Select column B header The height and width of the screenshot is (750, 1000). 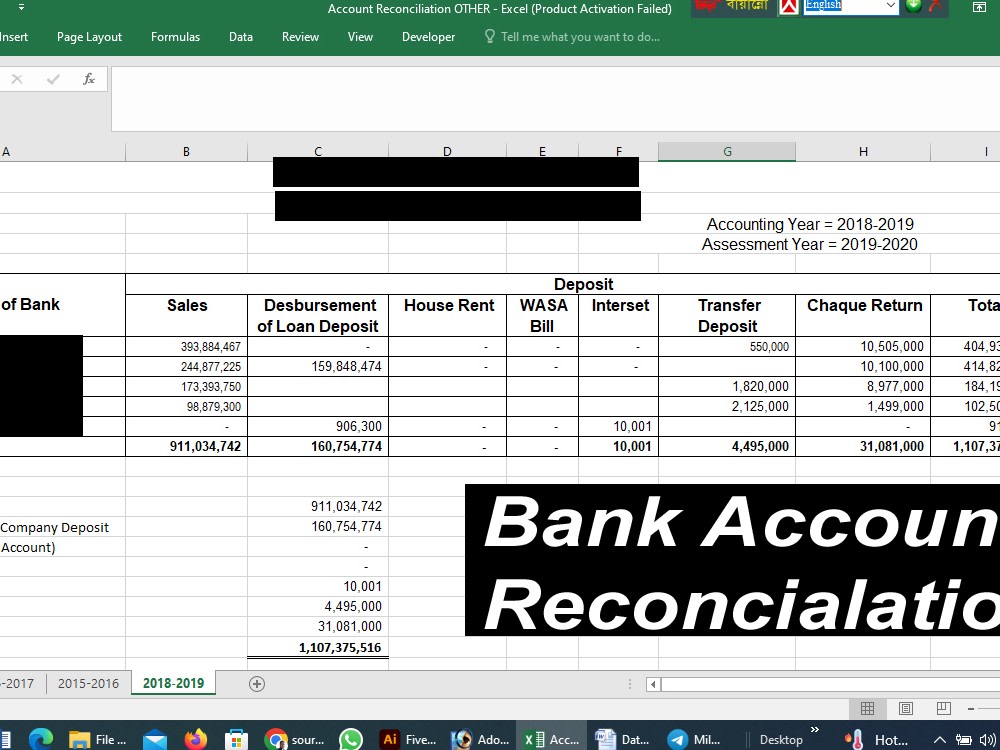186,152
